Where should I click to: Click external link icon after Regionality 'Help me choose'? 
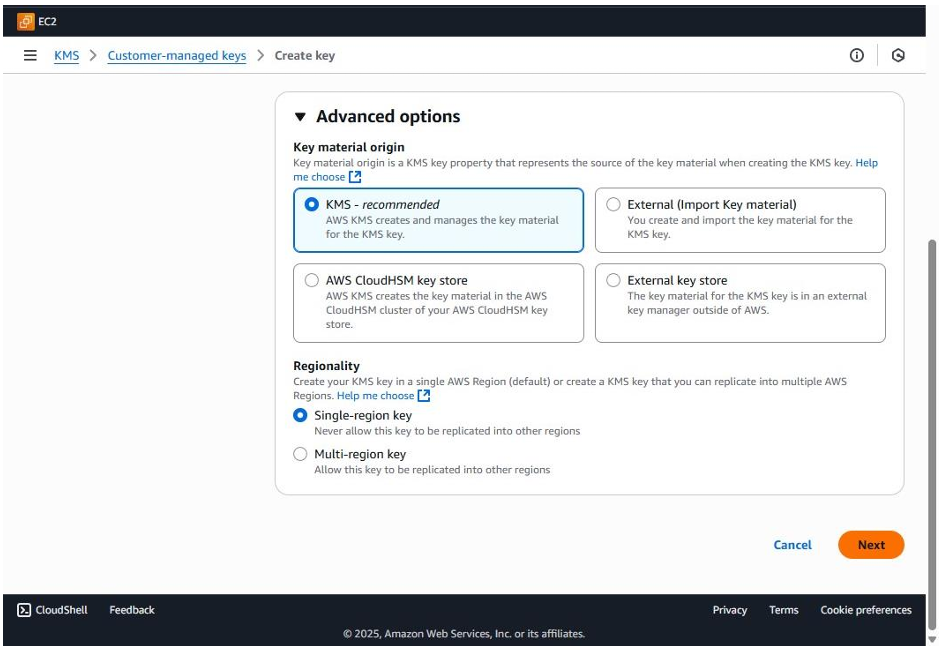tap(424, 396)
